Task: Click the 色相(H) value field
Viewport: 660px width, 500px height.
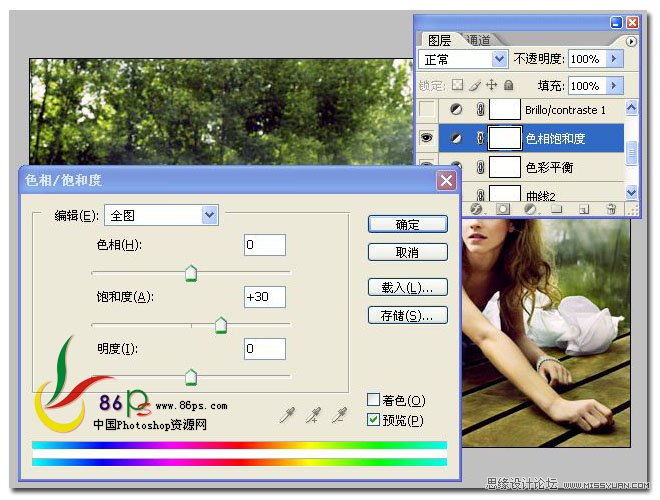Action: tap(265, 245)
